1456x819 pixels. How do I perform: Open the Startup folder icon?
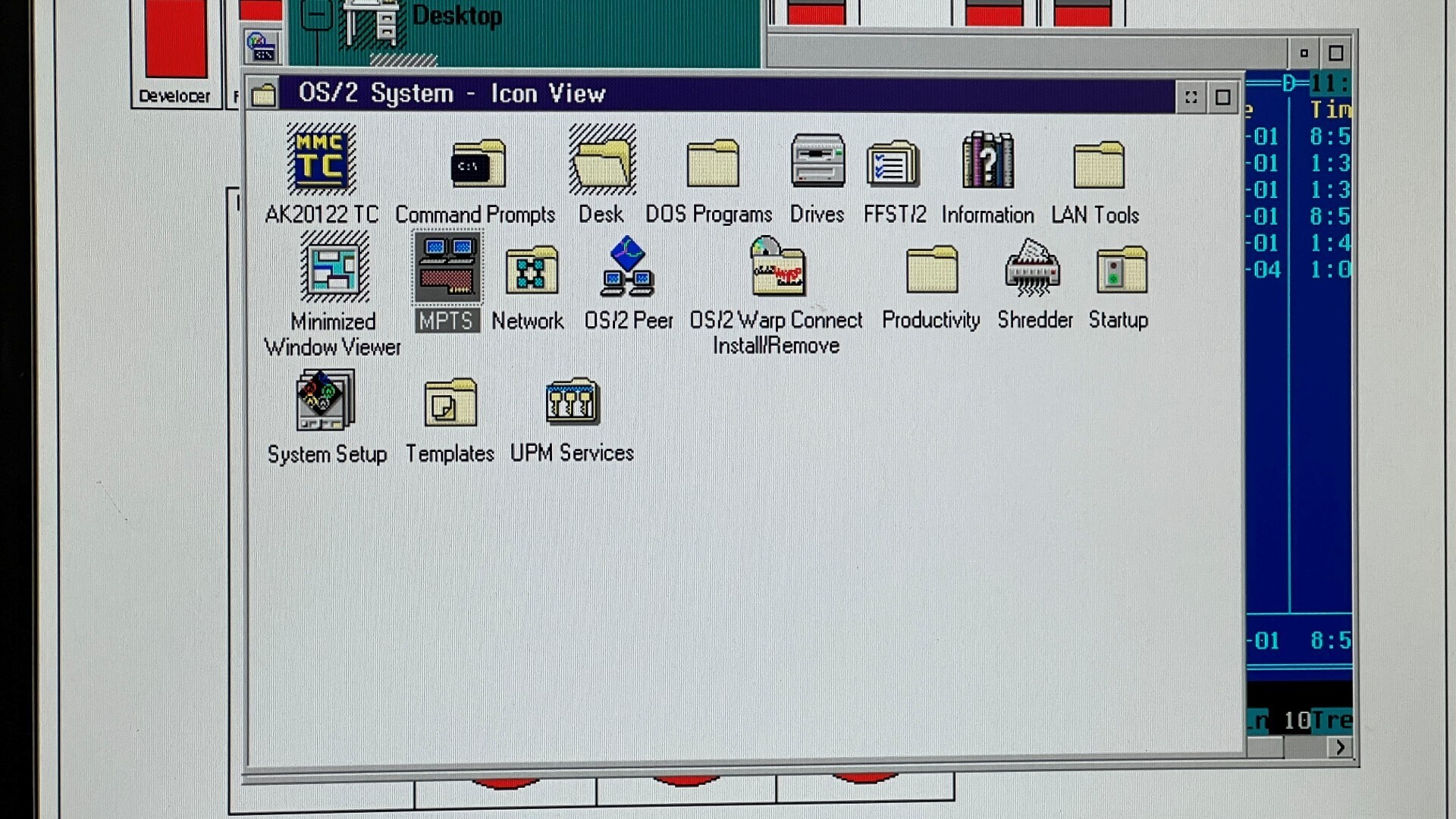[x=1122, y=269]
